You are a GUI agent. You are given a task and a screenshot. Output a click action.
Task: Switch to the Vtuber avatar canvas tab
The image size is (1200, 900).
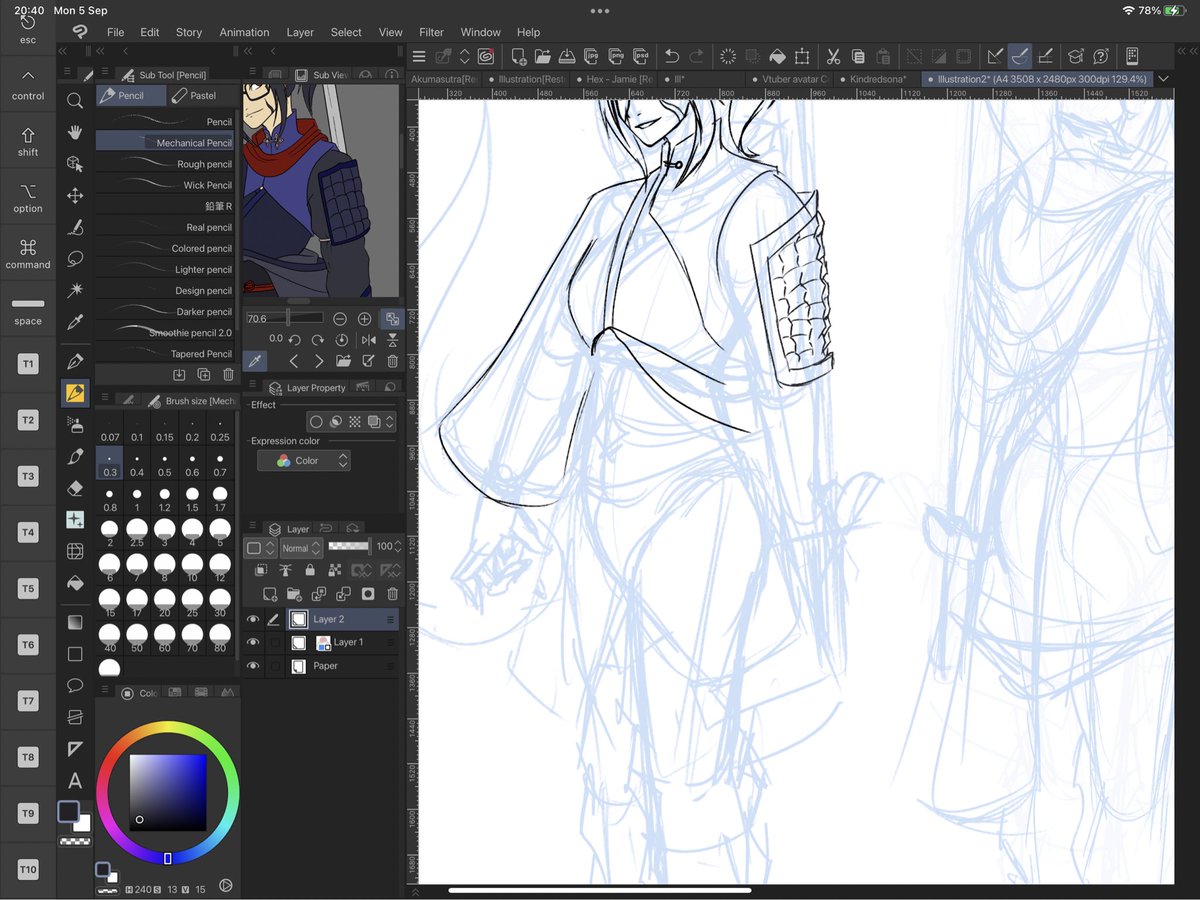click(790, 79)
